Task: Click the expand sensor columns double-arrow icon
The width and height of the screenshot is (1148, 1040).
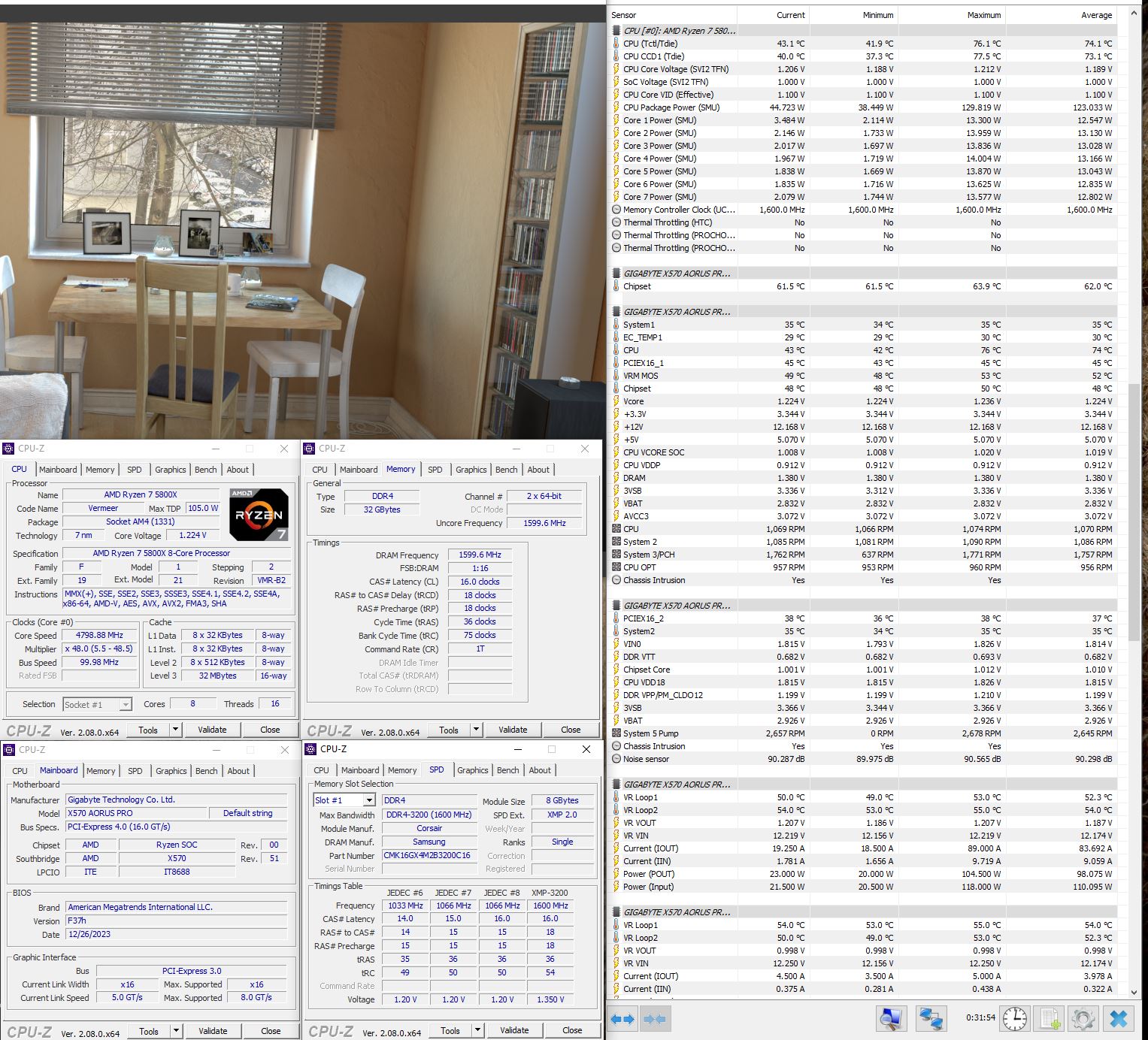Action: 622,1019
